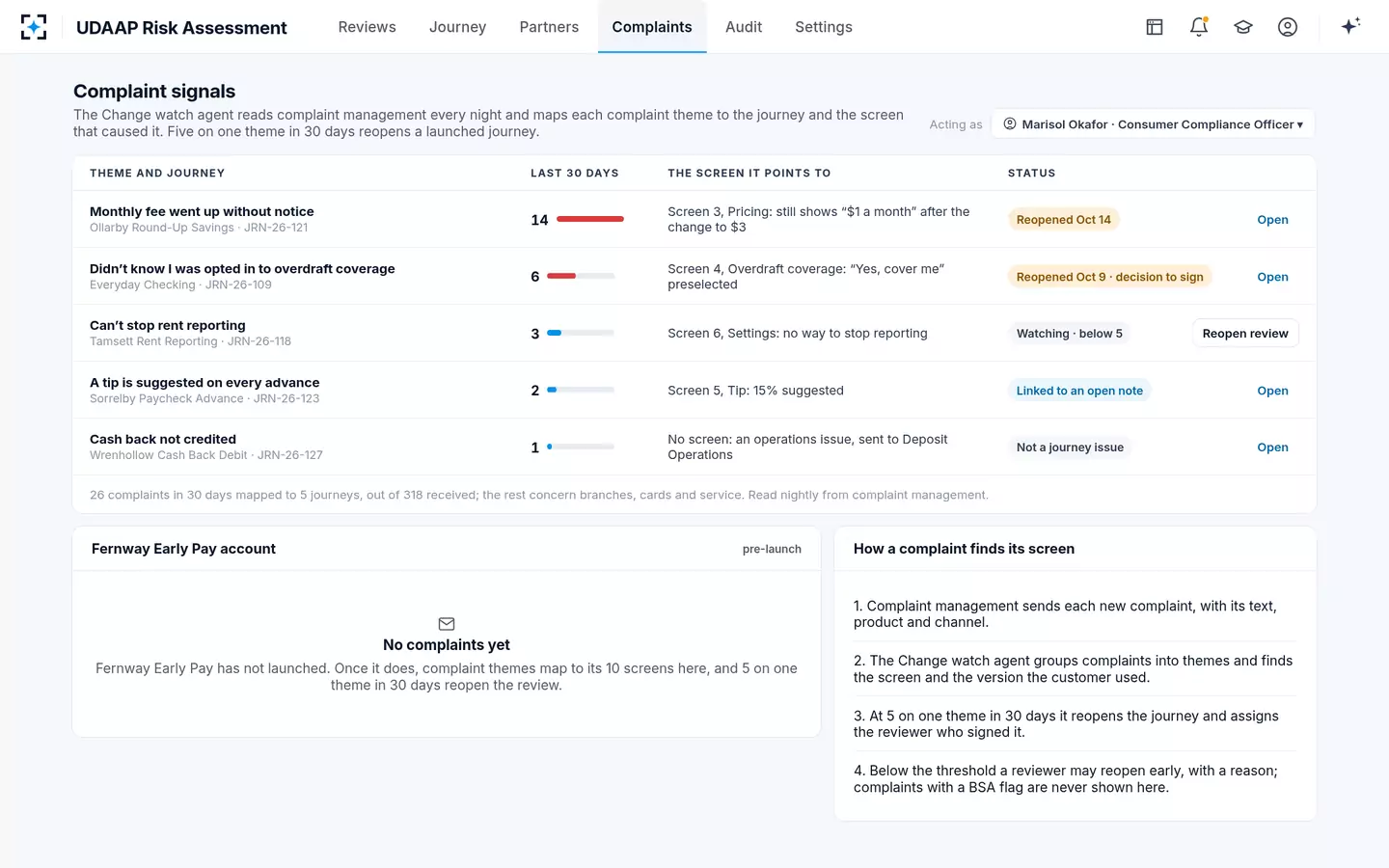Open the Settings tab

coord(824,27)
